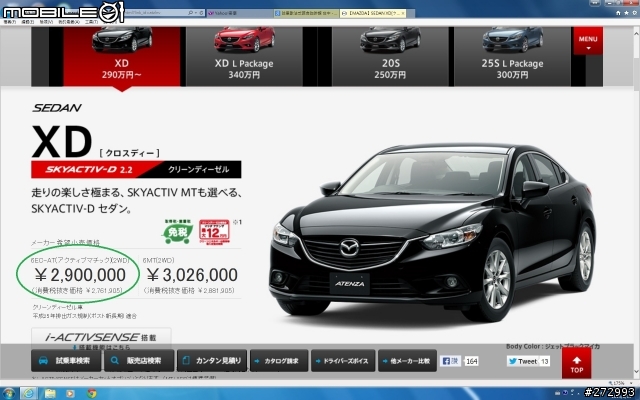Click the Twitter Tweet button
This screenshot has width=640, height=400.
point(523,361)
